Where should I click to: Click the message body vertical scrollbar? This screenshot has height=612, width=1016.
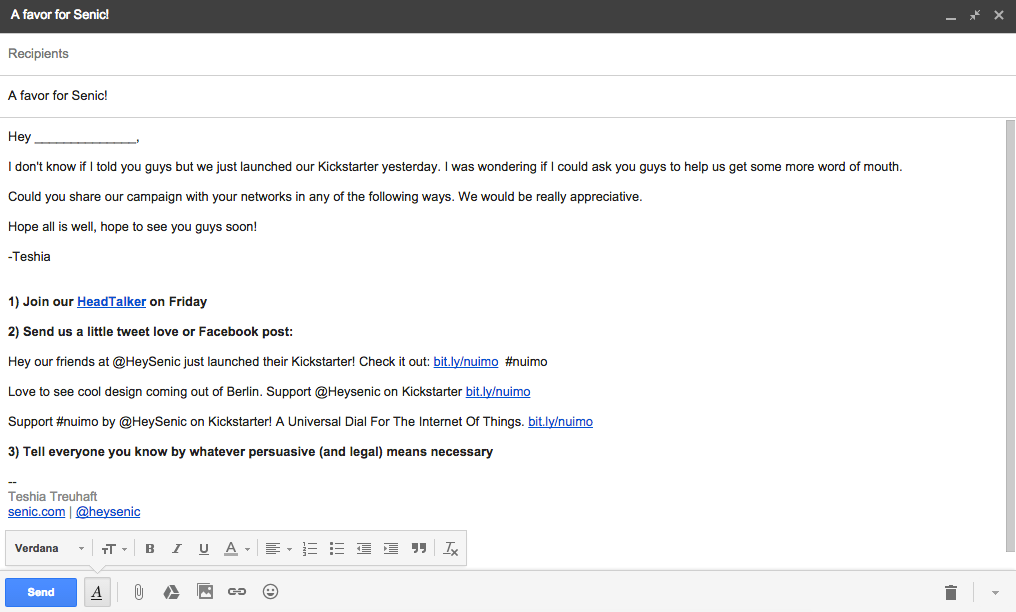pyautogui.click(x=1010, y=336)
